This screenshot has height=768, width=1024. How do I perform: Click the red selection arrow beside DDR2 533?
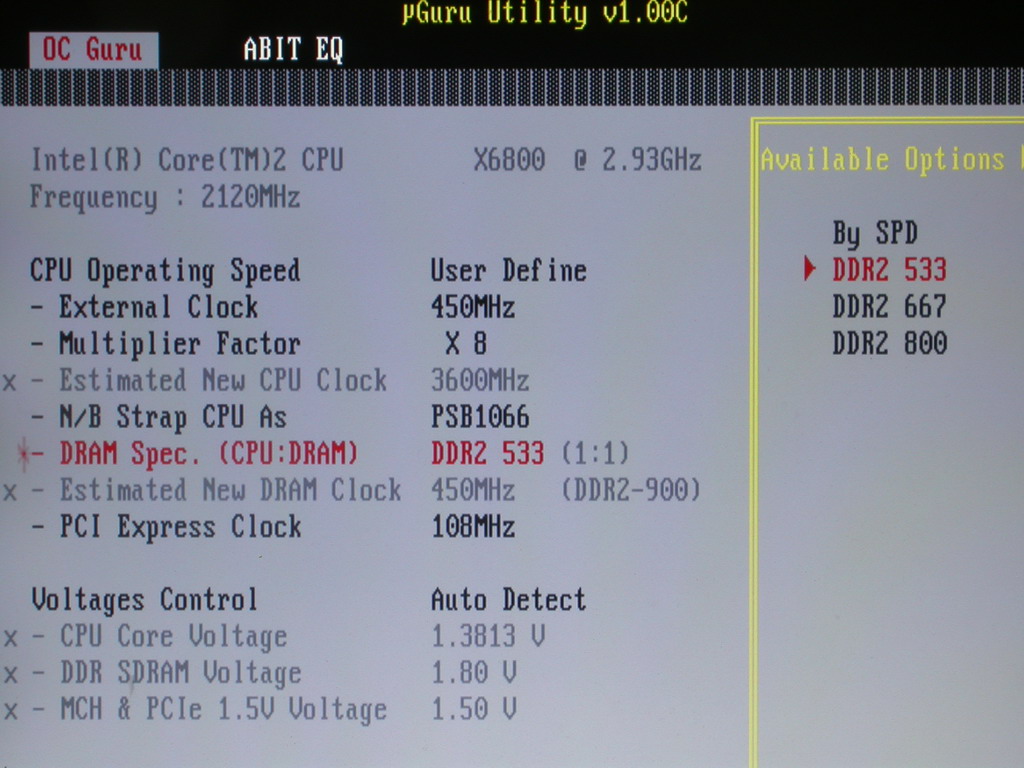(x=810, y=269)
